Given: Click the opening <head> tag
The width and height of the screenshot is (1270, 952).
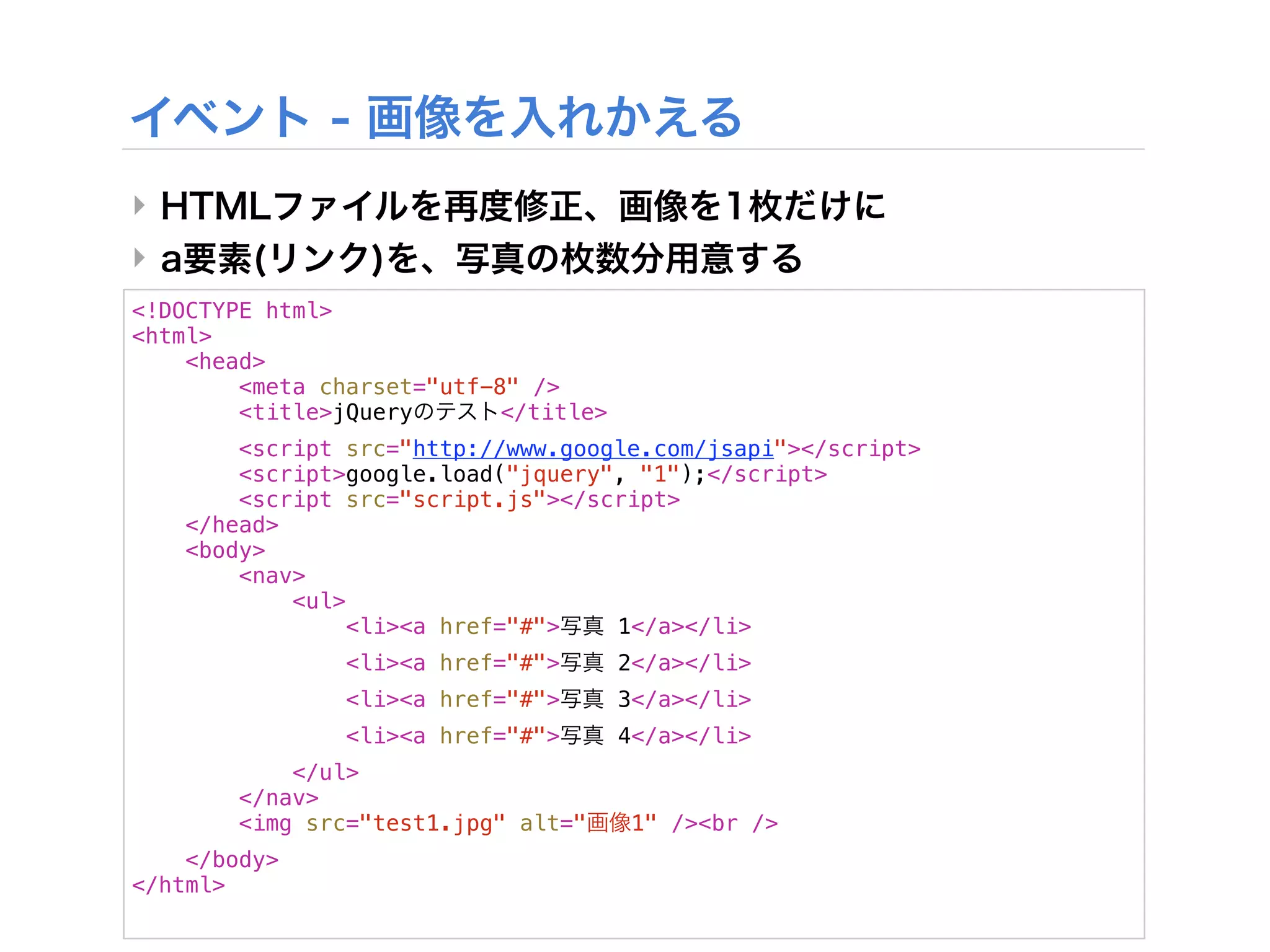Looking at the screenshot, I should pos(225,361).
